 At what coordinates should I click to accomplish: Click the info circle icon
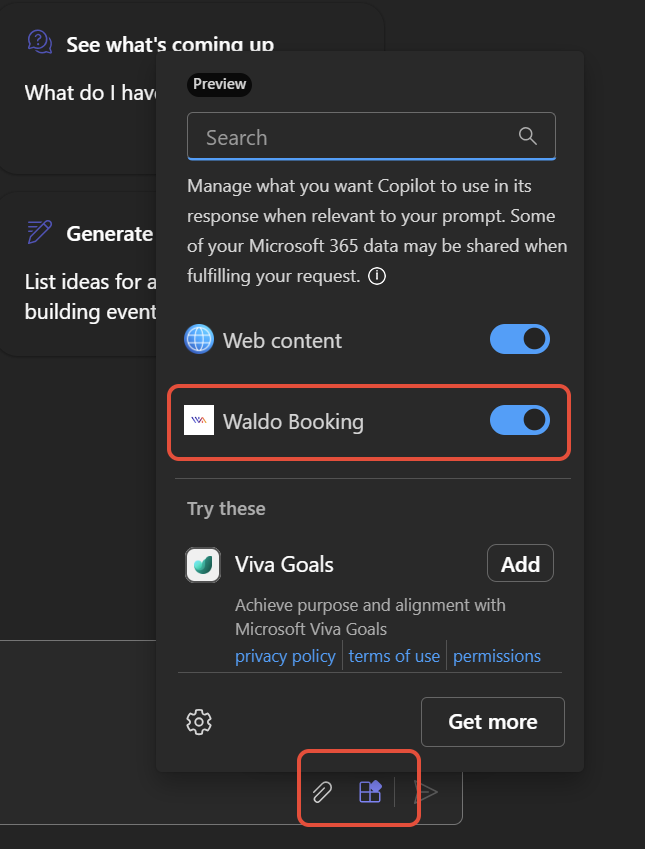tap(377, 277)
